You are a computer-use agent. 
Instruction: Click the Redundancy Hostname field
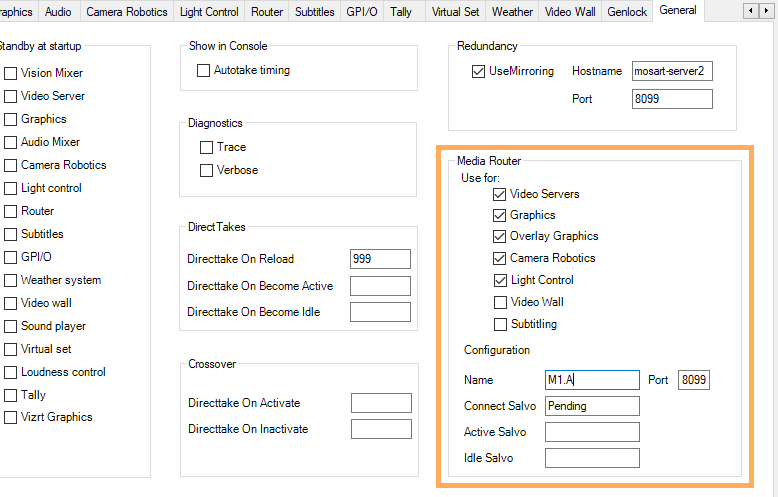(x=672, y=72)
